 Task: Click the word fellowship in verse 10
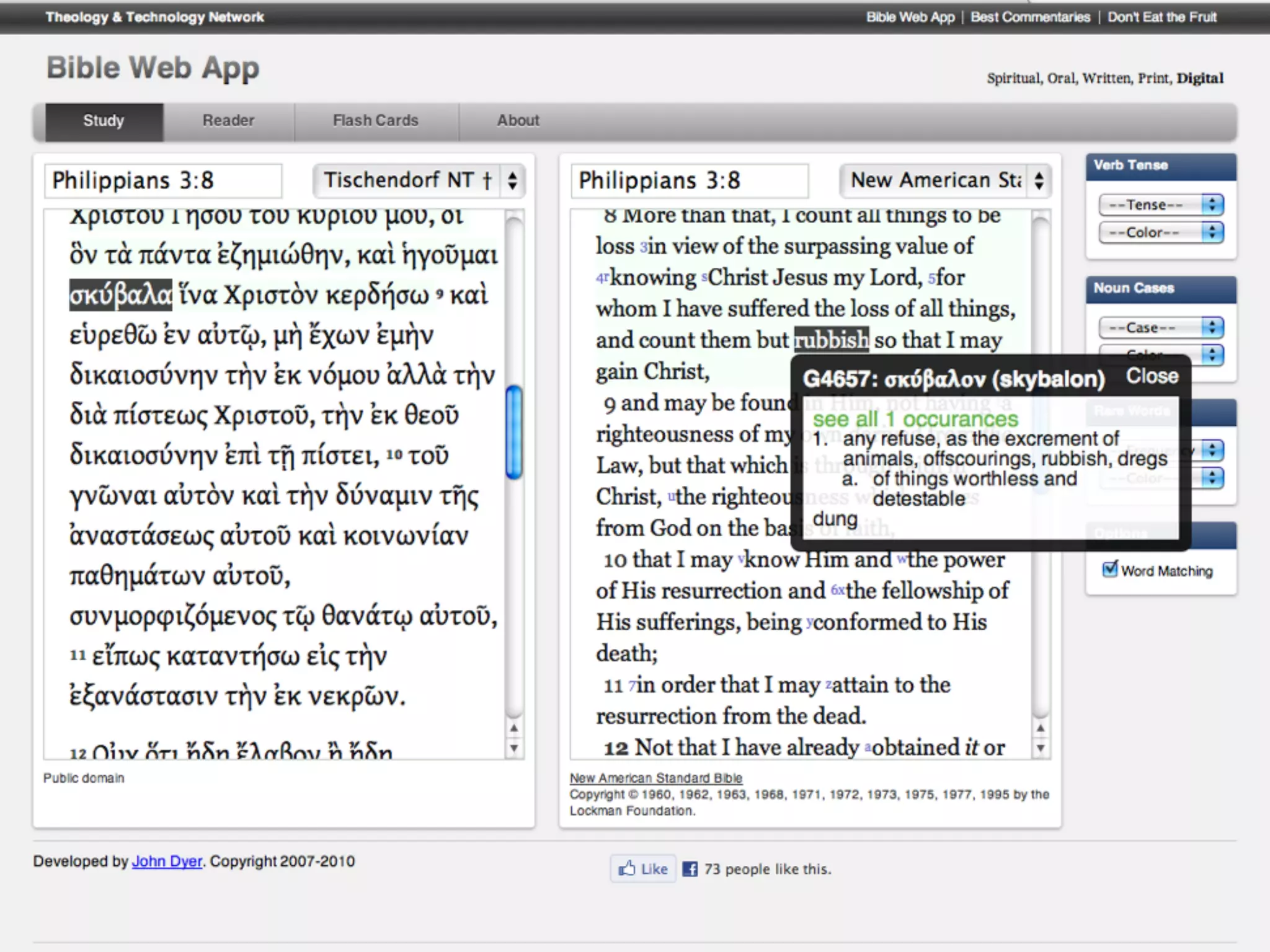tap(932, 591)
